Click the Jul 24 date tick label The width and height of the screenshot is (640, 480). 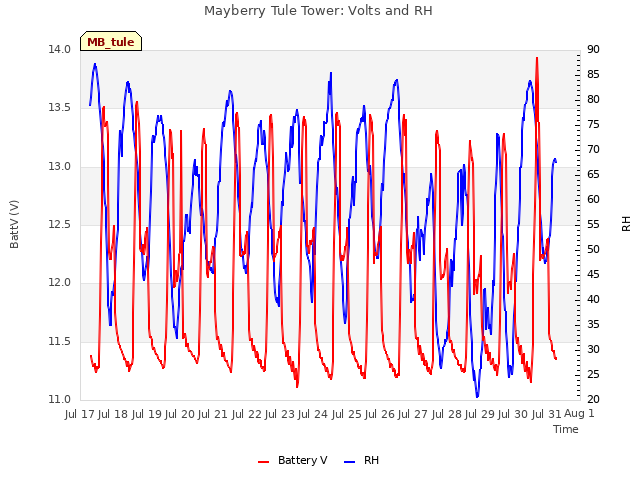point(313,414)
